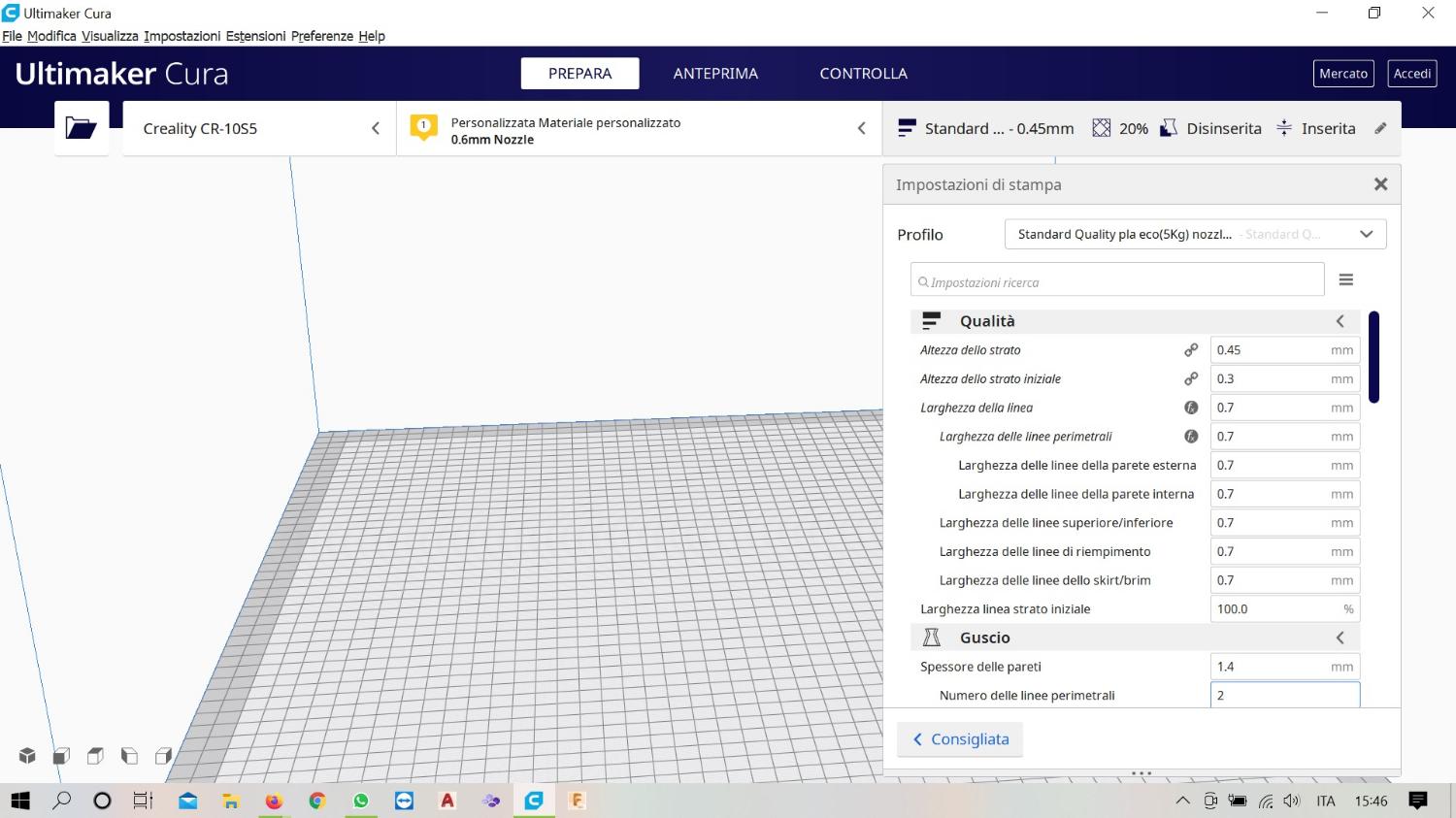Edit the Altezza dello strato iniziale field
Viewport: 1456px width, 818px height.
(x=1285, y=379)
